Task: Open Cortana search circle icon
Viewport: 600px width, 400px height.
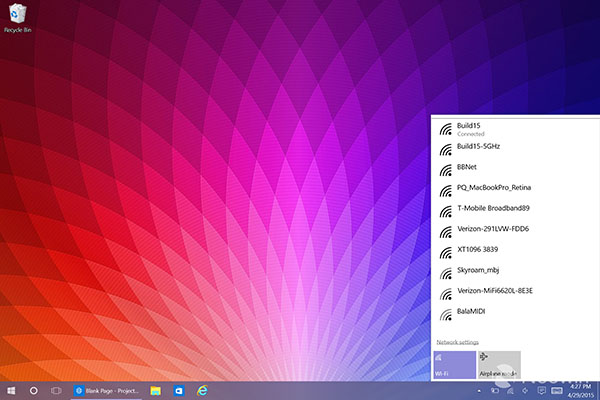Action: tap(34, 389)
